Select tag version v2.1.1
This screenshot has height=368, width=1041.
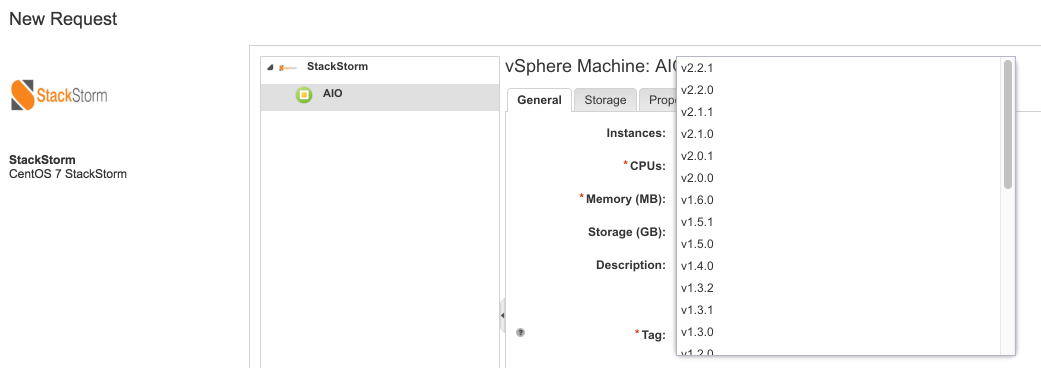(839, 112)
